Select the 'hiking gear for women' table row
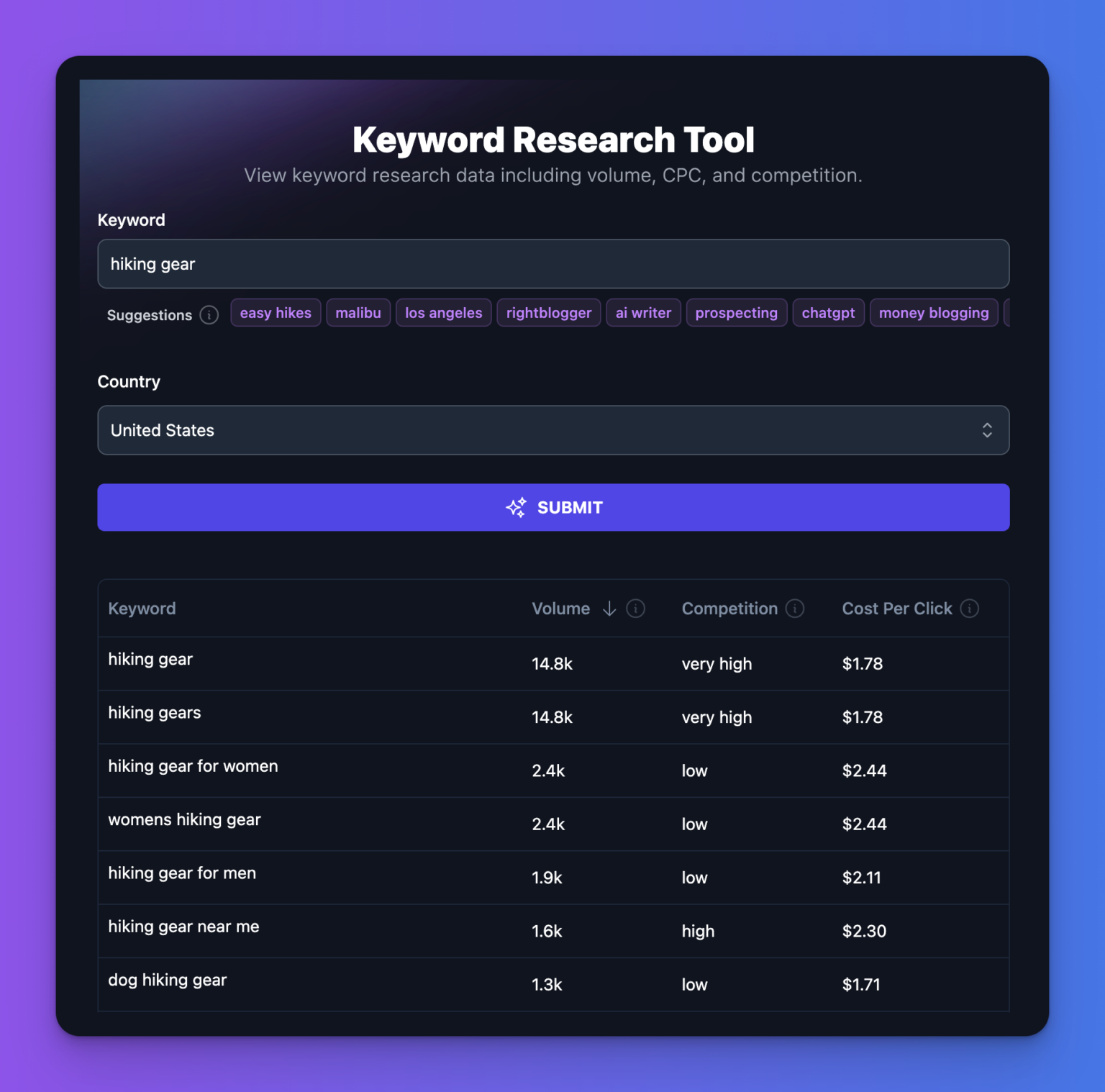Image resolution: width=1105 pixels, height=1092 pixels. point(554,770)
